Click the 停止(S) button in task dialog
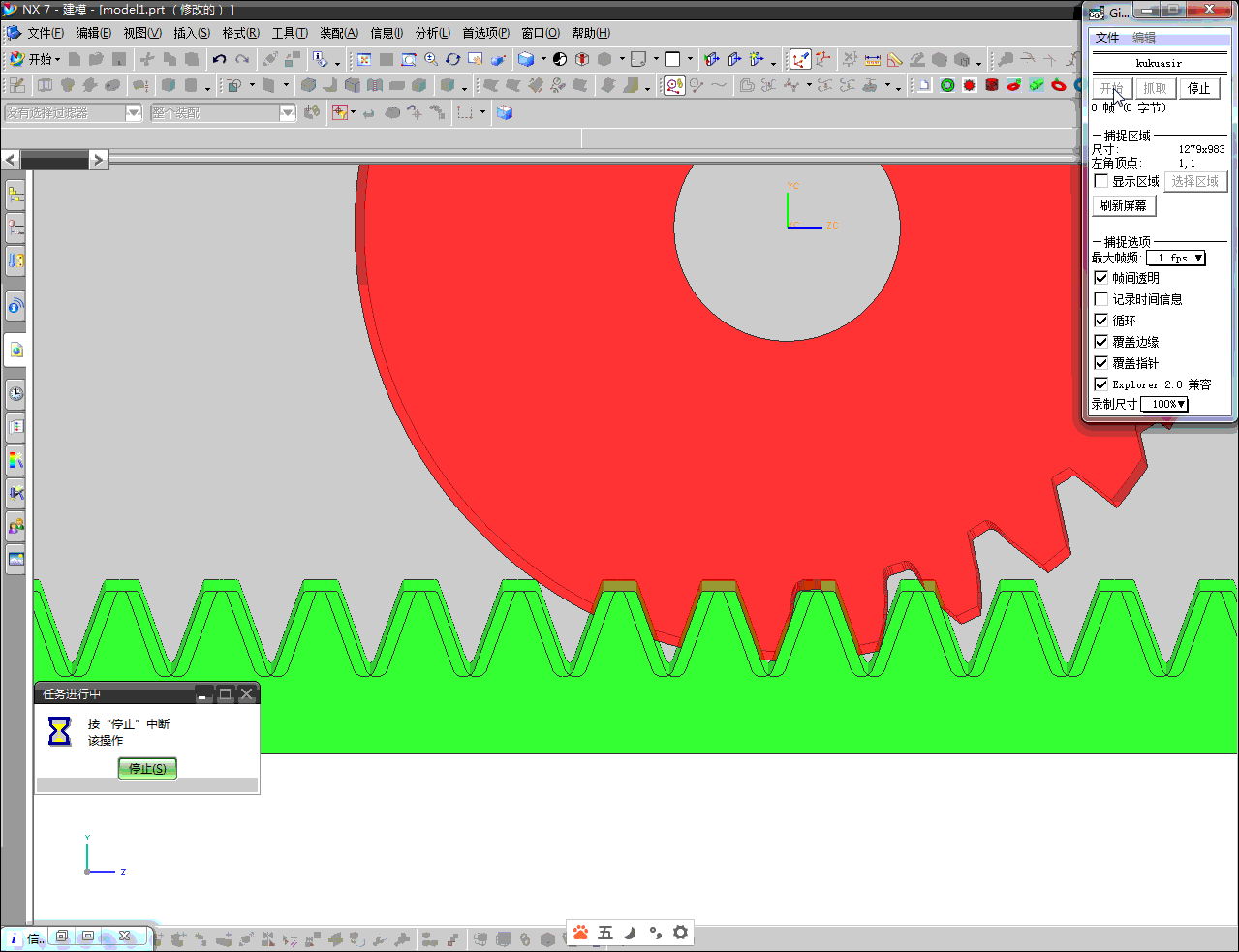The width and height of the screenshot is (1239, 952). click(147, 768)
